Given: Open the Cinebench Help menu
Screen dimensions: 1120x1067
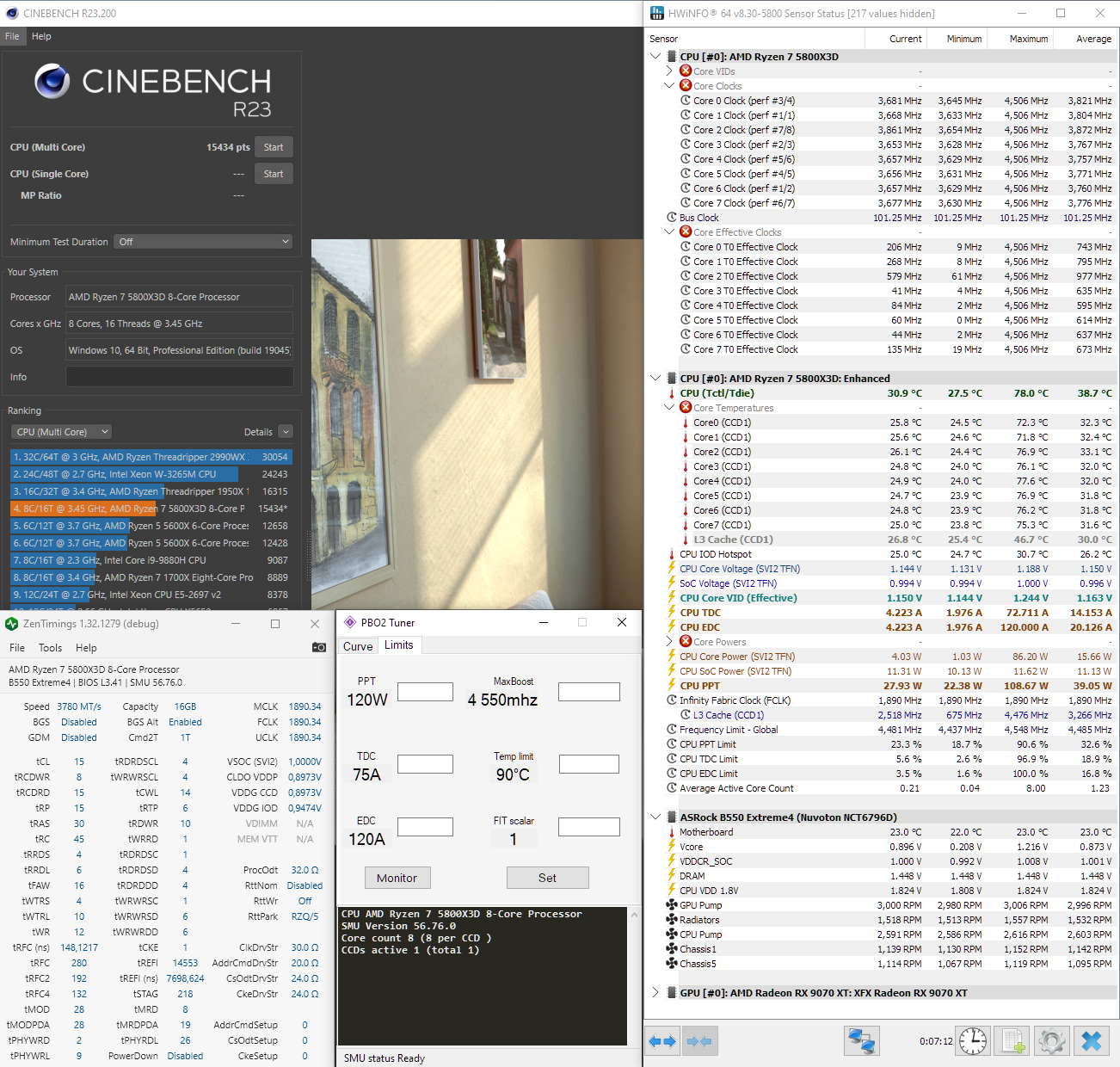Looking at the screenshot, I should click(41, 36).
